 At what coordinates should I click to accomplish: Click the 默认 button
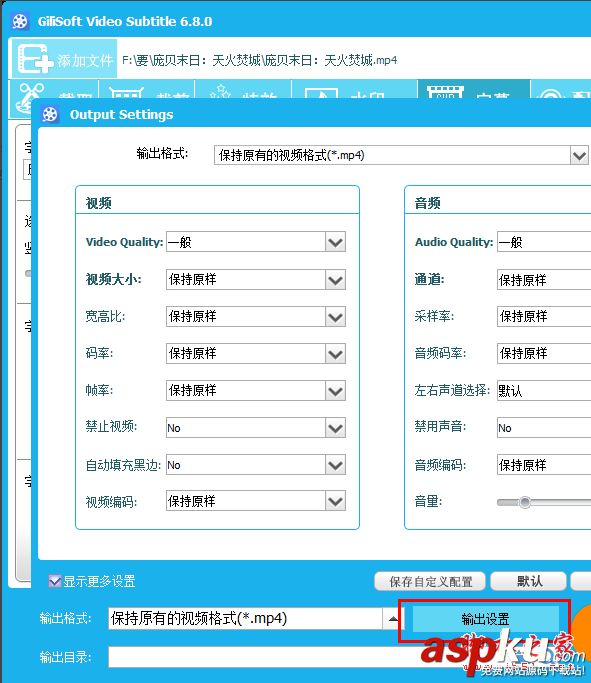[x=529, y=582]
